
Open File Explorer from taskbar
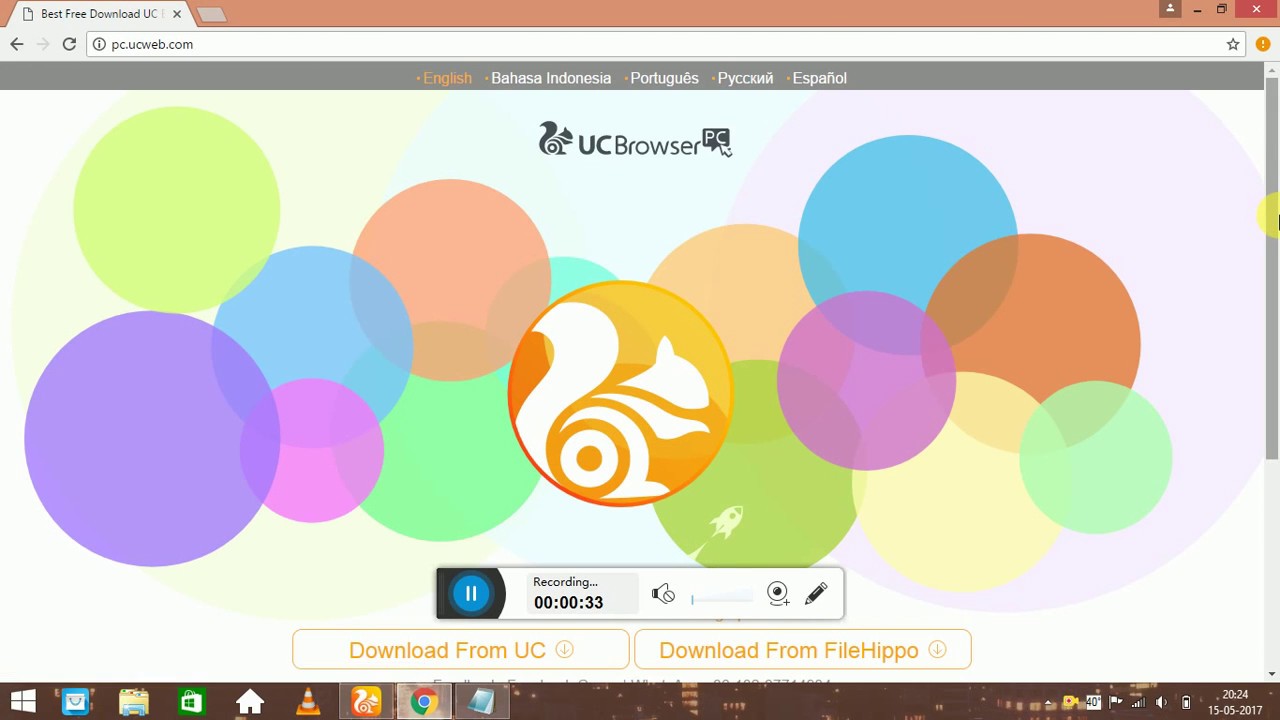tap(133, 702)
